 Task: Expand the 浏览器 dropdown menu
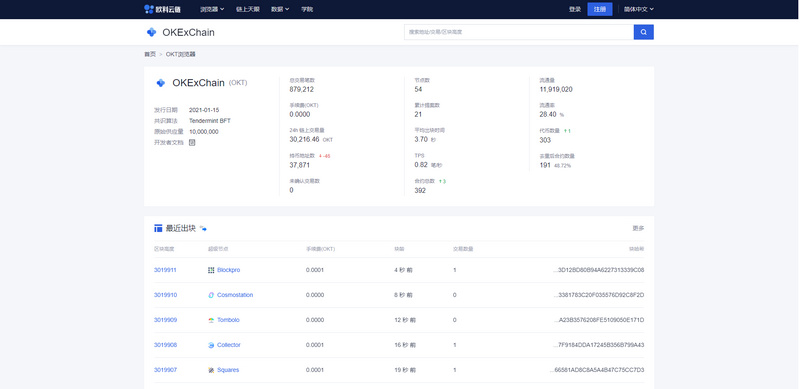pyautogui.click(x=212, y=9)
